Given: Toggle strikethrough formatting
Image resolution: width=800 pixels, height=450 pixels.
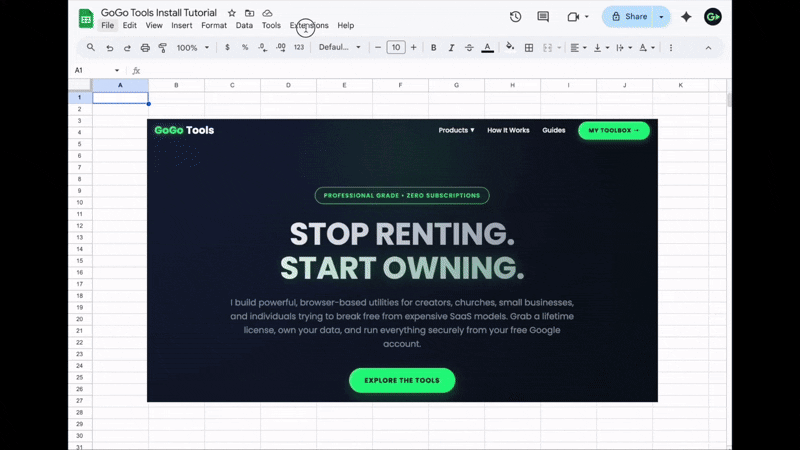Looking at the screenshot, I should 469,47.
